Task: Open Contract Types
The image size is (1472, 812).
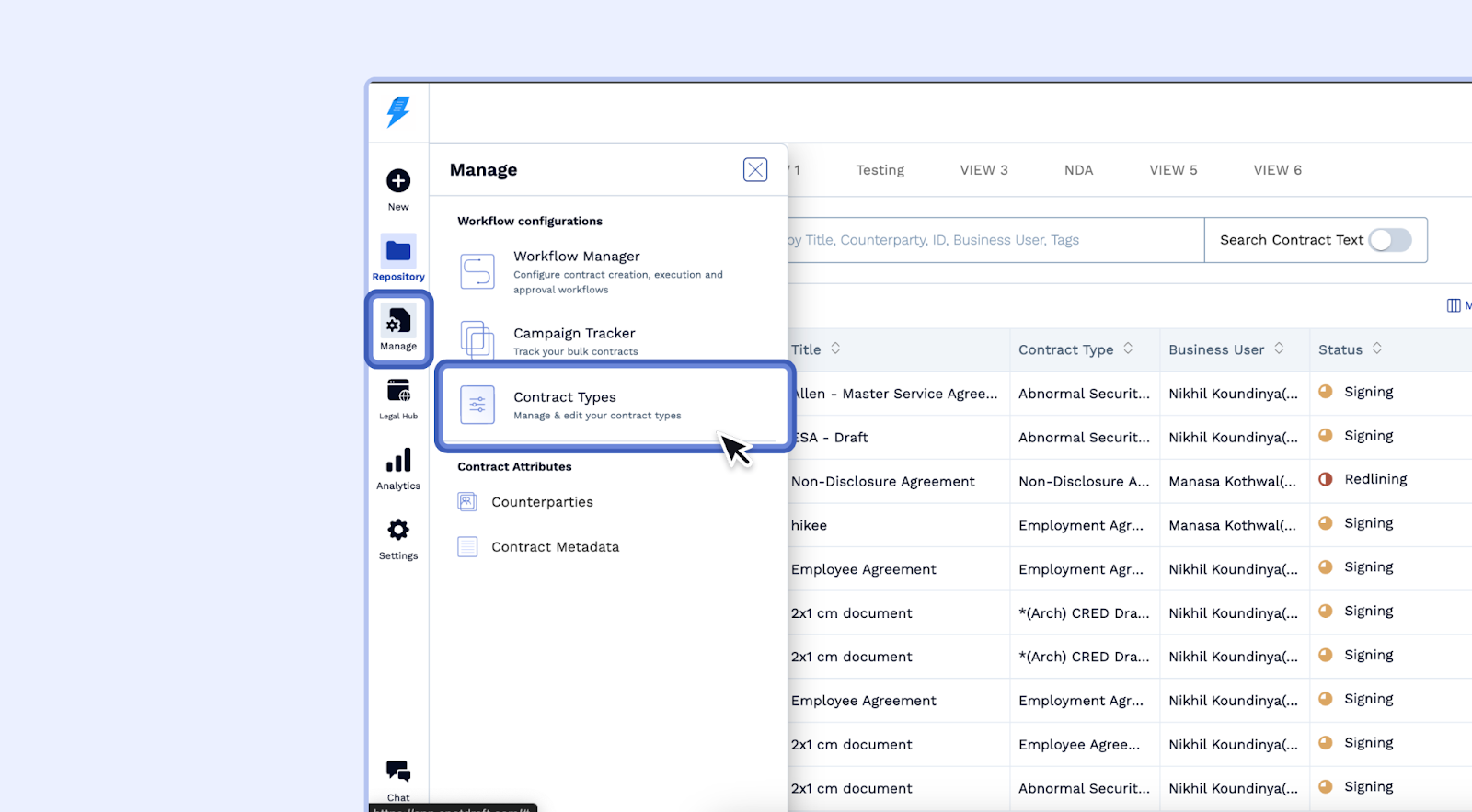Action: coord(615,406)
